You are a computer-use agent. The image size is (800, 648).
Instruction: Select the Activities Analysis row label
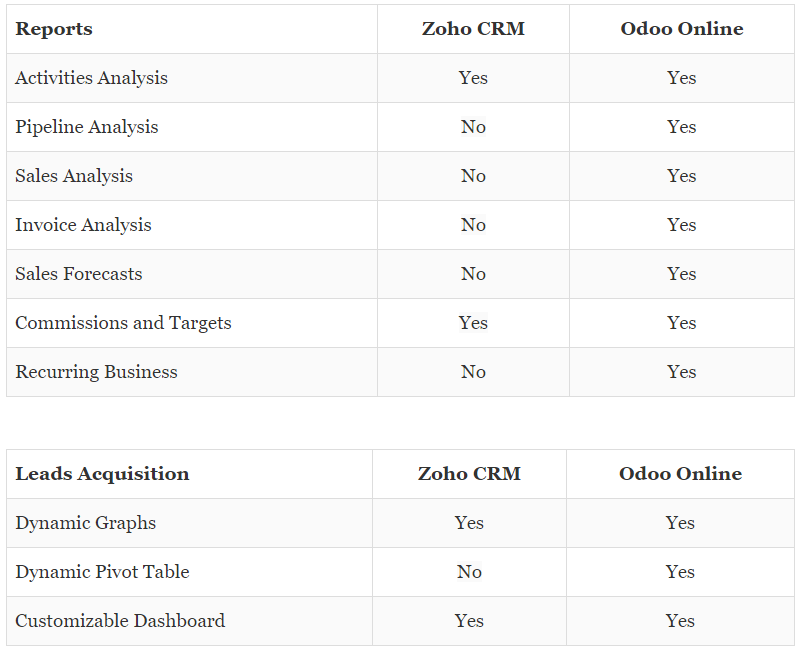coord(91,78)
